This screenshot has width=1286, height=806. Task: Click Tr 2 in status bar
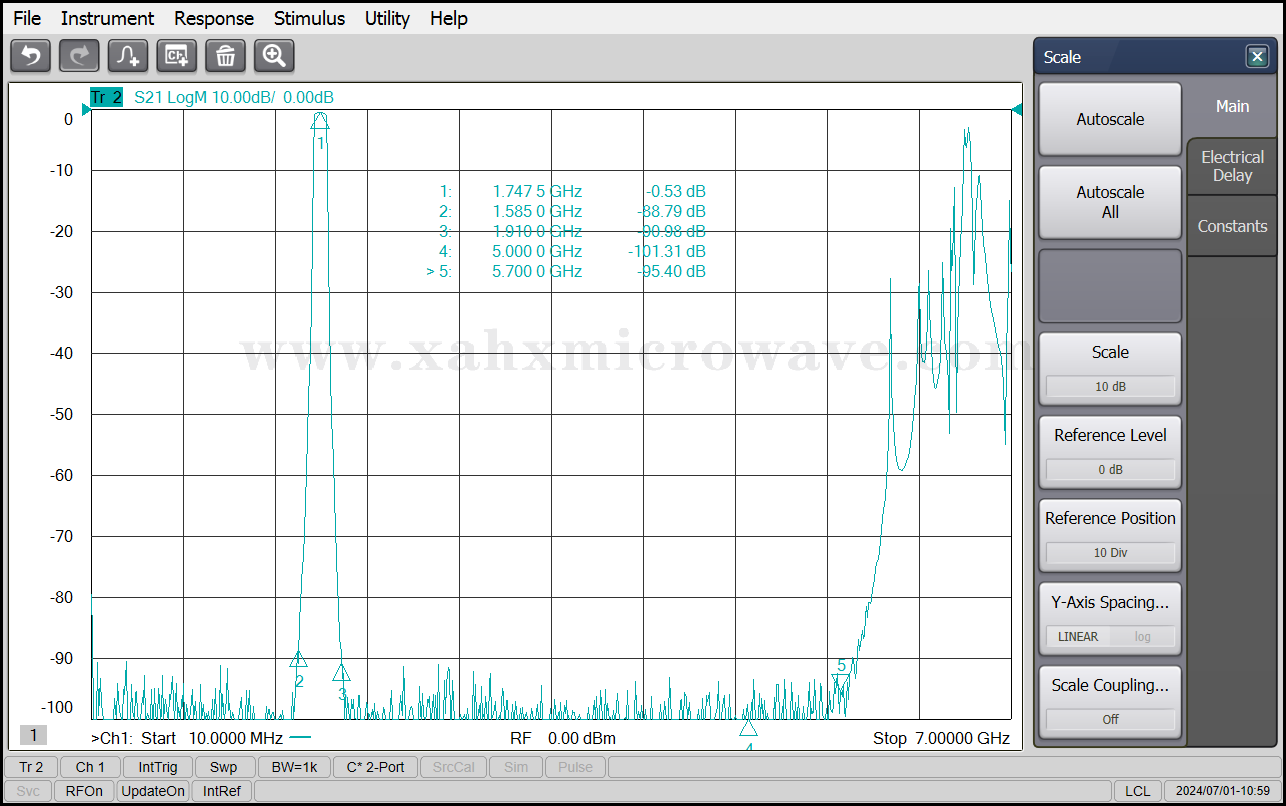(x=32, y=767)
